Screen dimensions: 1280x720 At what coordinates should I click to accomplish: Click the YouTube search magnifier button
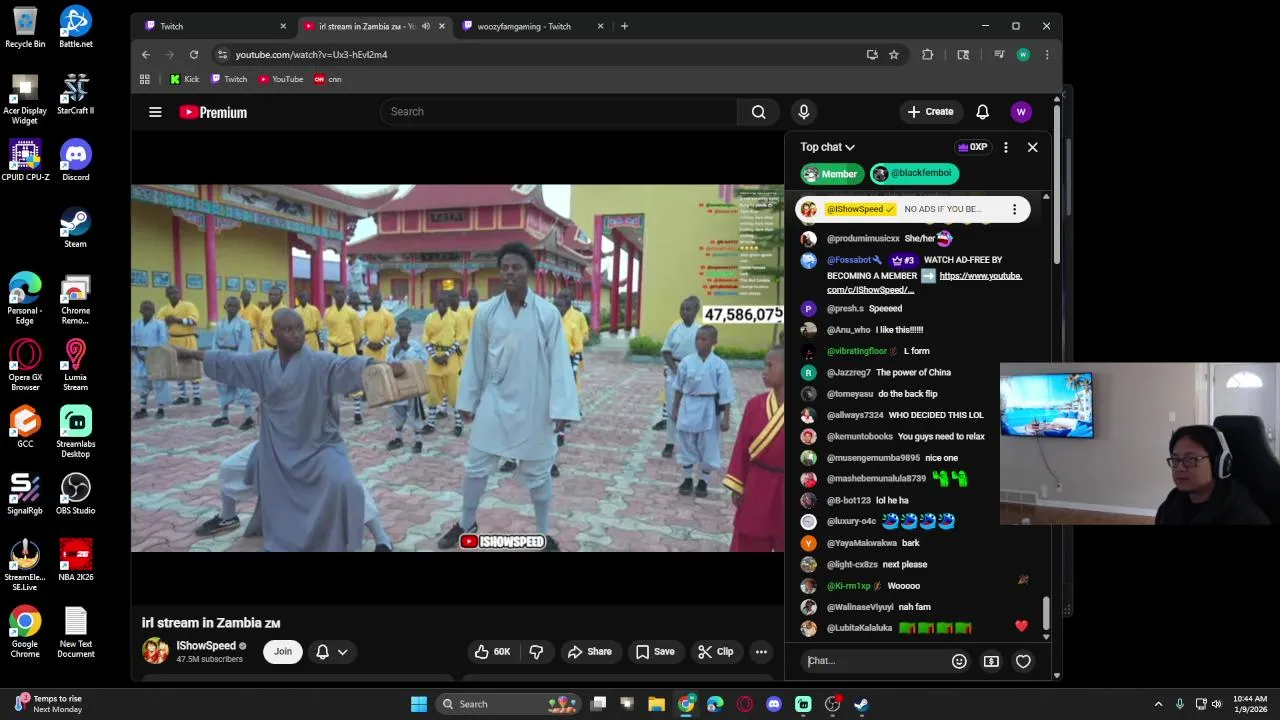(x=759, y=112)
